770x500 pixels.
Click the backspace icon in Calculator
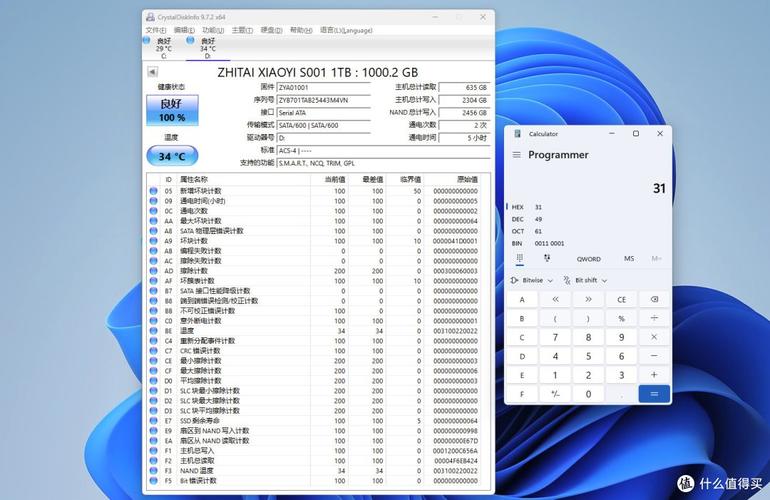pyautogui.click(x=655, y=299)
